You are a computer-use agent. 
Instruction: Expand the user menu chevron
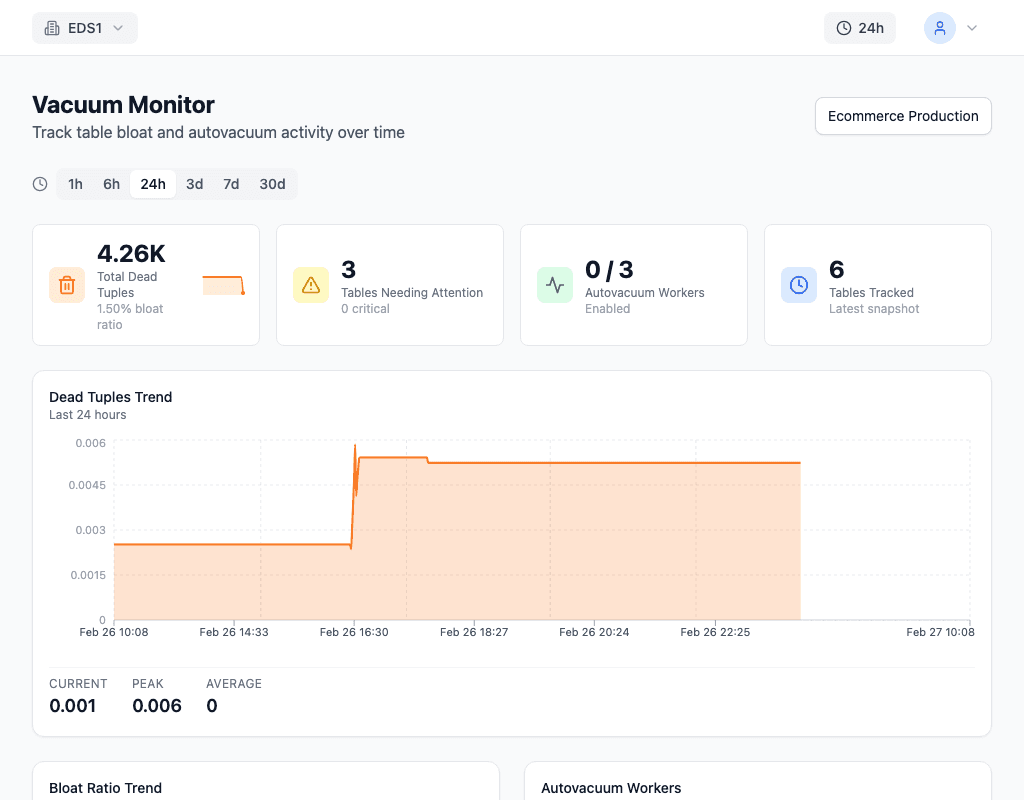tap(971, 28)
